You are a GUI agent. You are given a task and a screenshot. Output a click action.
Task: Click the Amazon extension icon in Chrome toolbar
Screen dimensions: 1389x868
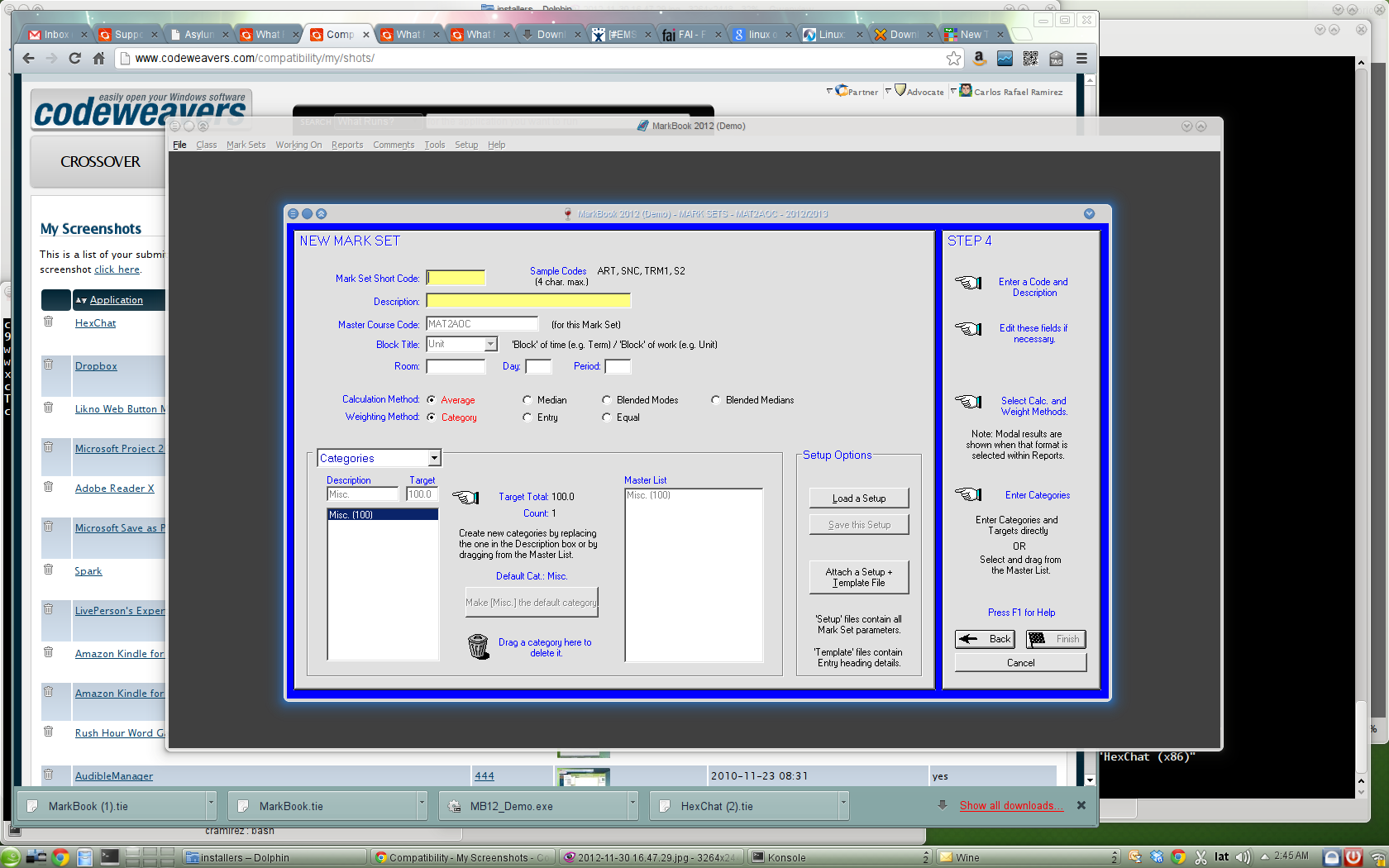[x=980, y=58]
